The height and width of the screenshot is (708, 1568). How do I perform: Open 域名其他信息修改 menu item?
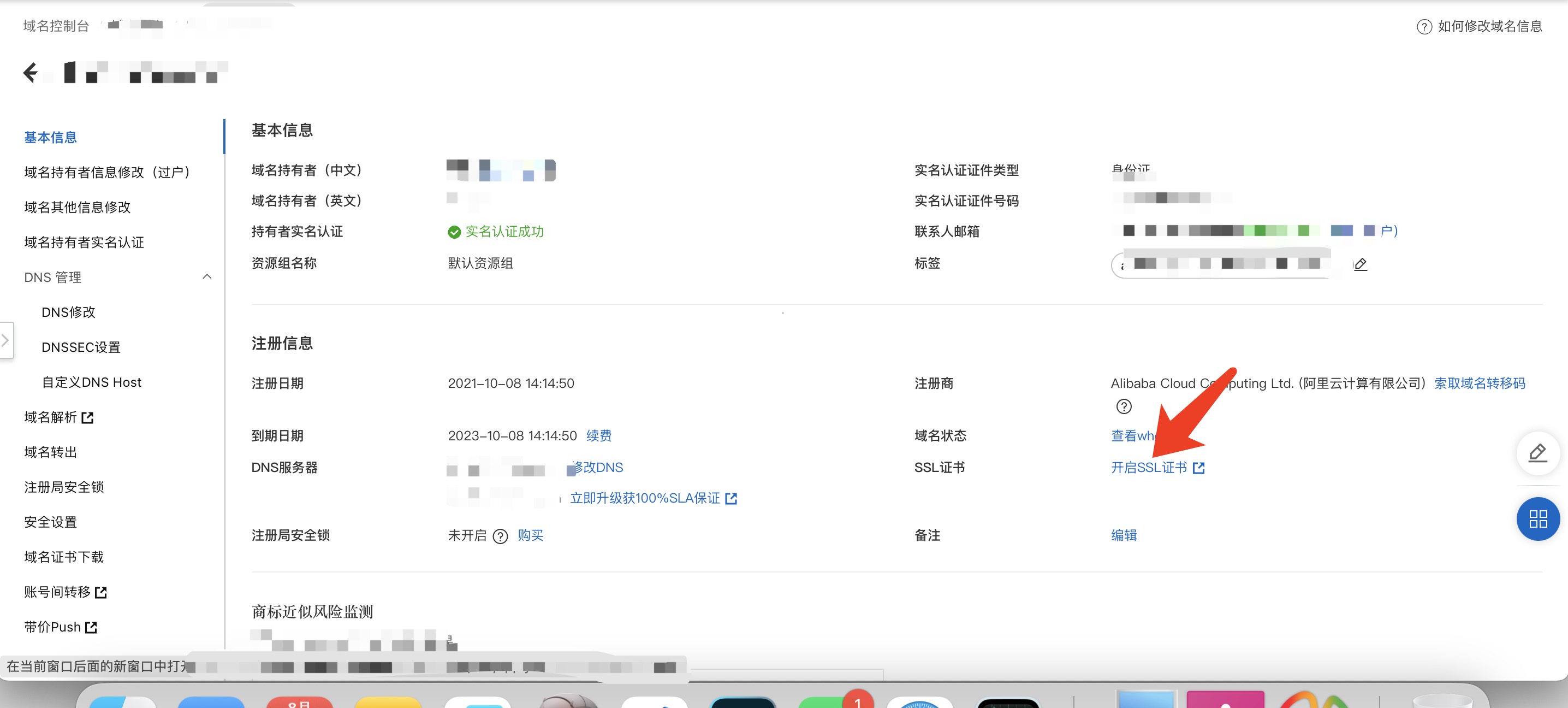tap(78, 207)
